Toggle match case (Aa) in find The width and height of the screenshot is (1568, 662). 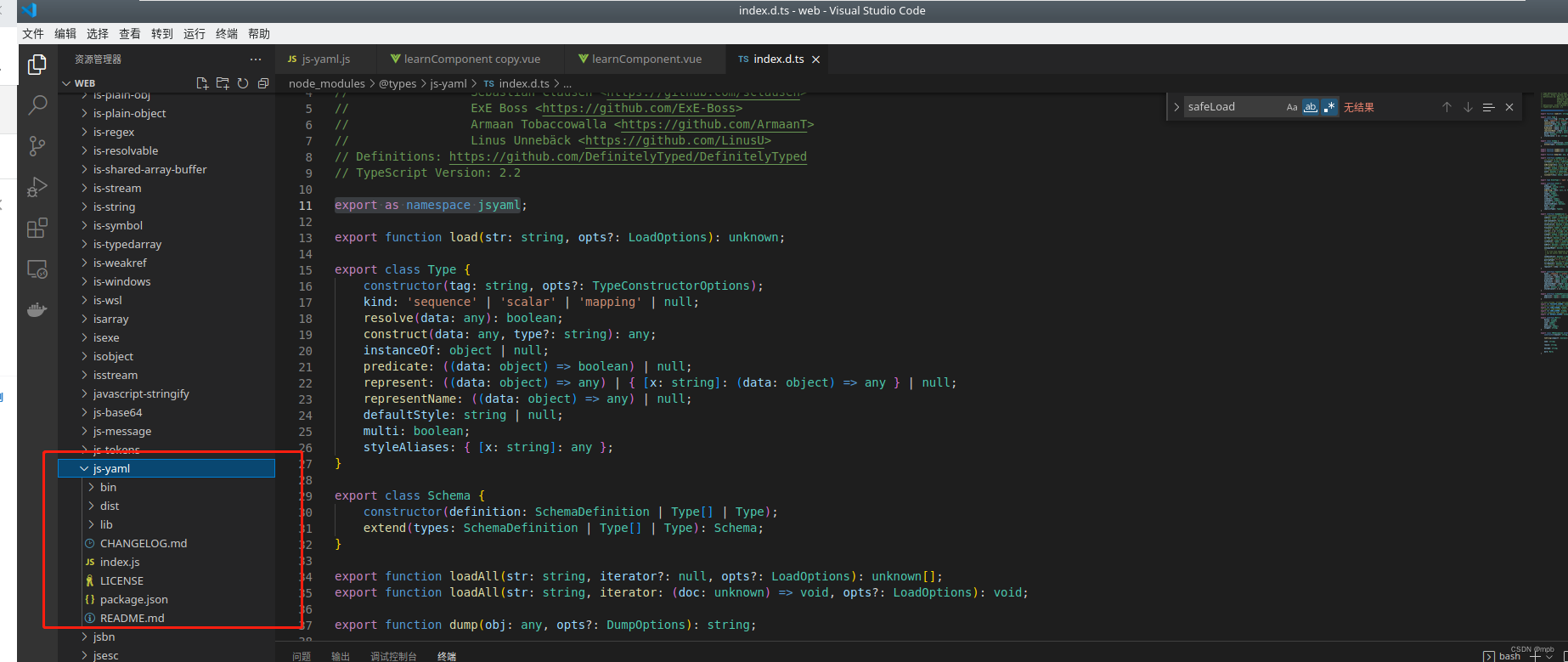pyautogui.click(x=1292, y=107)
